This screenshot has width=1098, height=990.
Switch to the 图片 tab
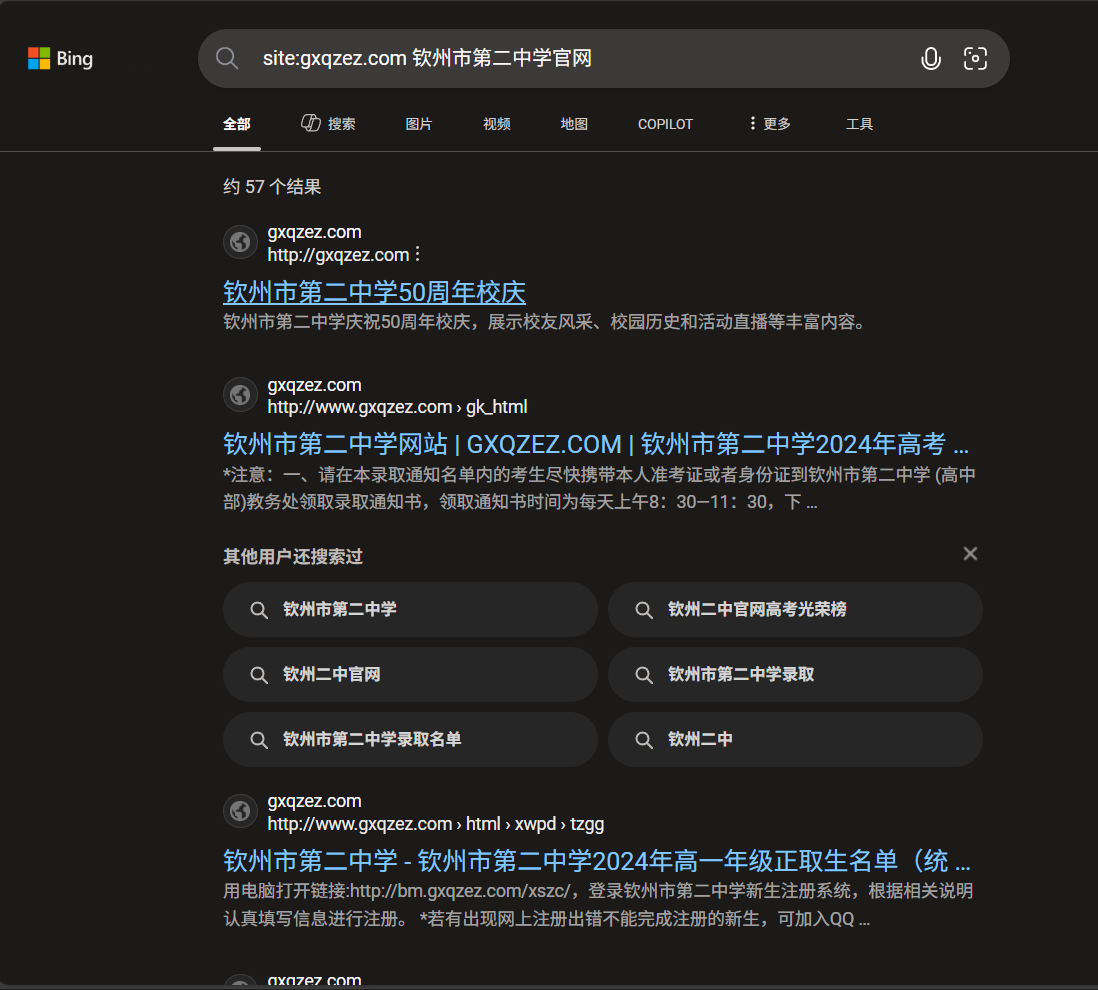(419, 124)
